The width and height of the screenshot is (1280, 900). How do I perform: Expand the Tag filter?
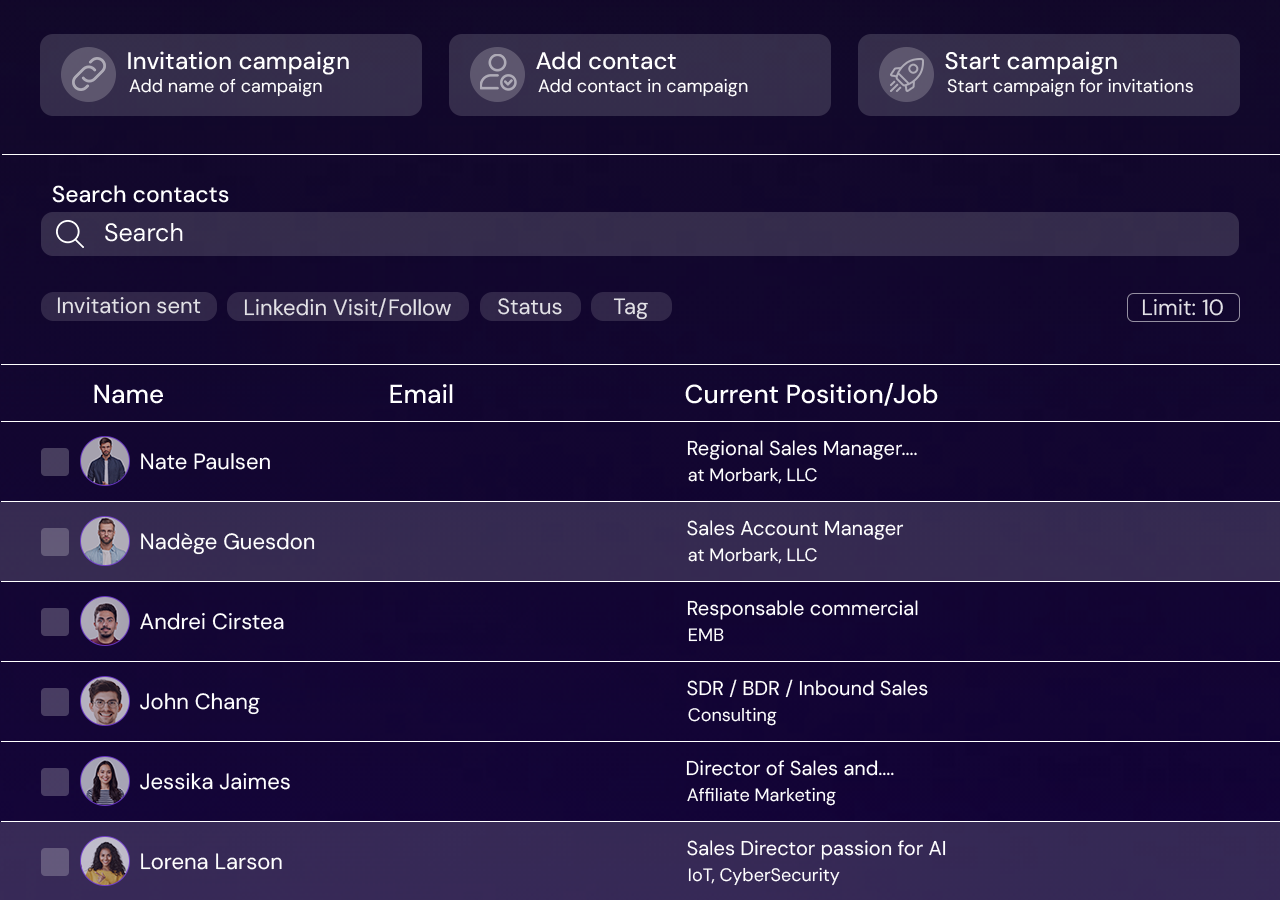pyautogui.click(x=630, y=307)
